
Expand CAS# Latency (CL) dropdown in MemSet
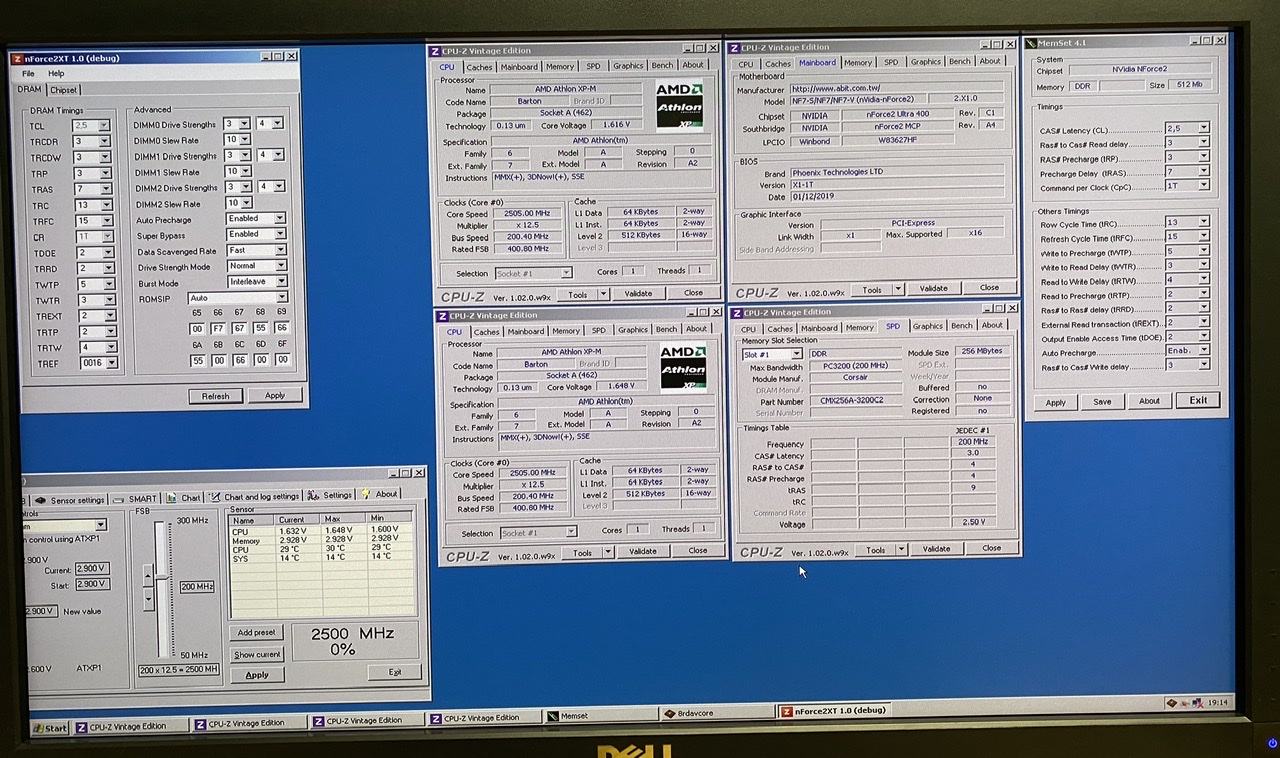1203,128
